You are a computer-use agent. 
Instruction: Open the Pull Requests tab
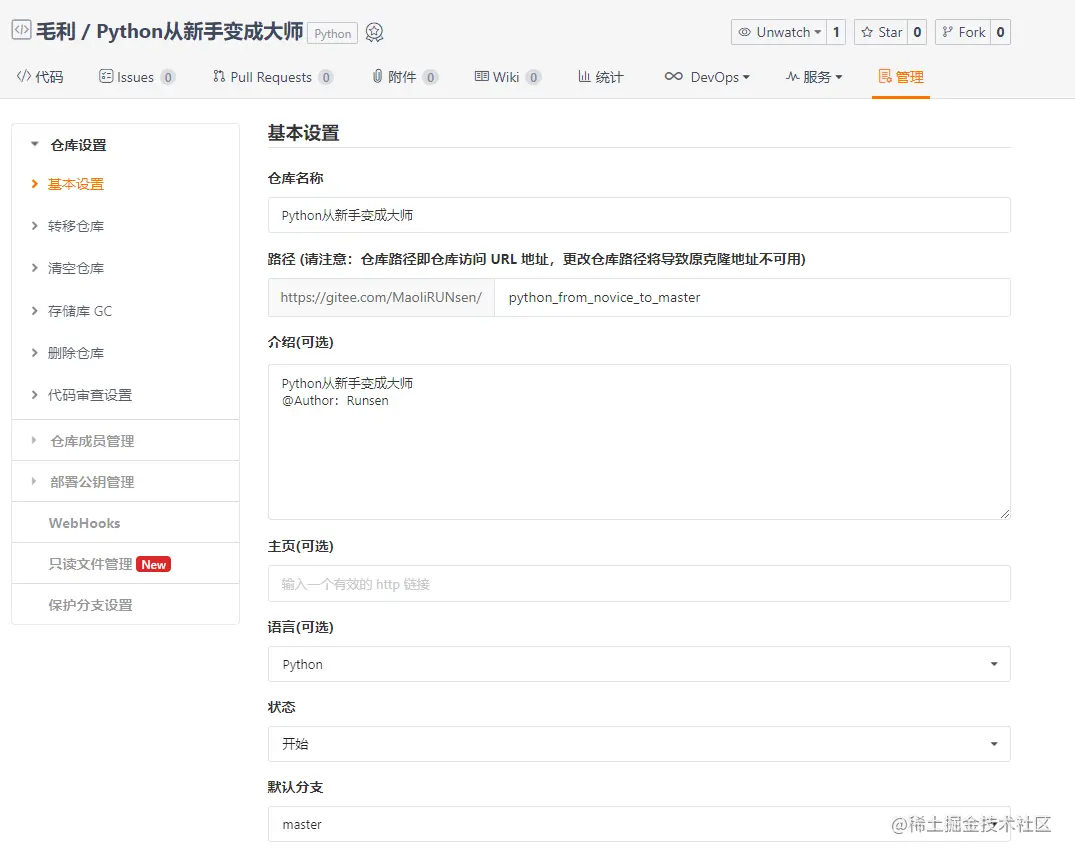tap(272, 77)
